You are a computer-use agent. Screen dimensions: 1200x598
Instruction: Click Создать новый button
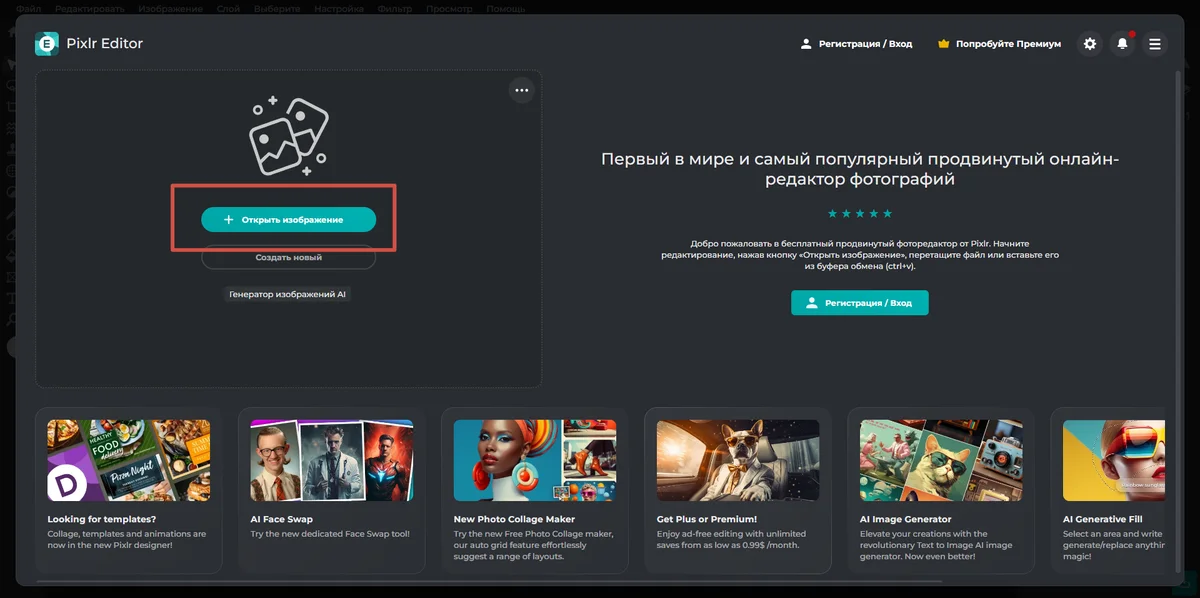(288, 257)
